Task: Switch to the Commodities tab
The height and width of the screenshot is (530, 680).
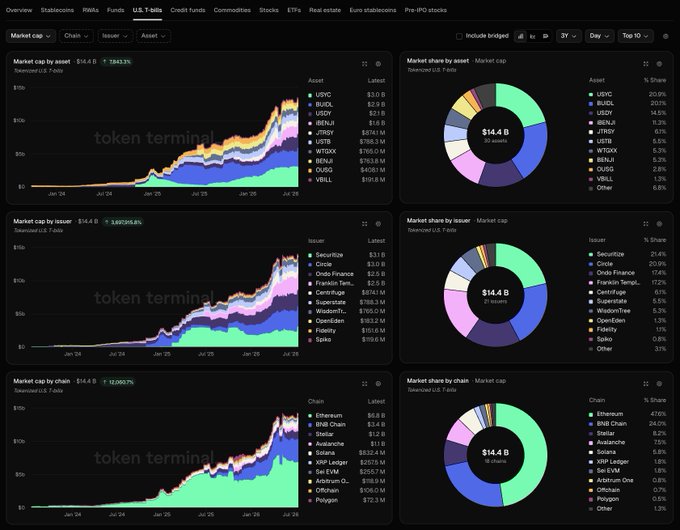Action: [x=232, y=10]
